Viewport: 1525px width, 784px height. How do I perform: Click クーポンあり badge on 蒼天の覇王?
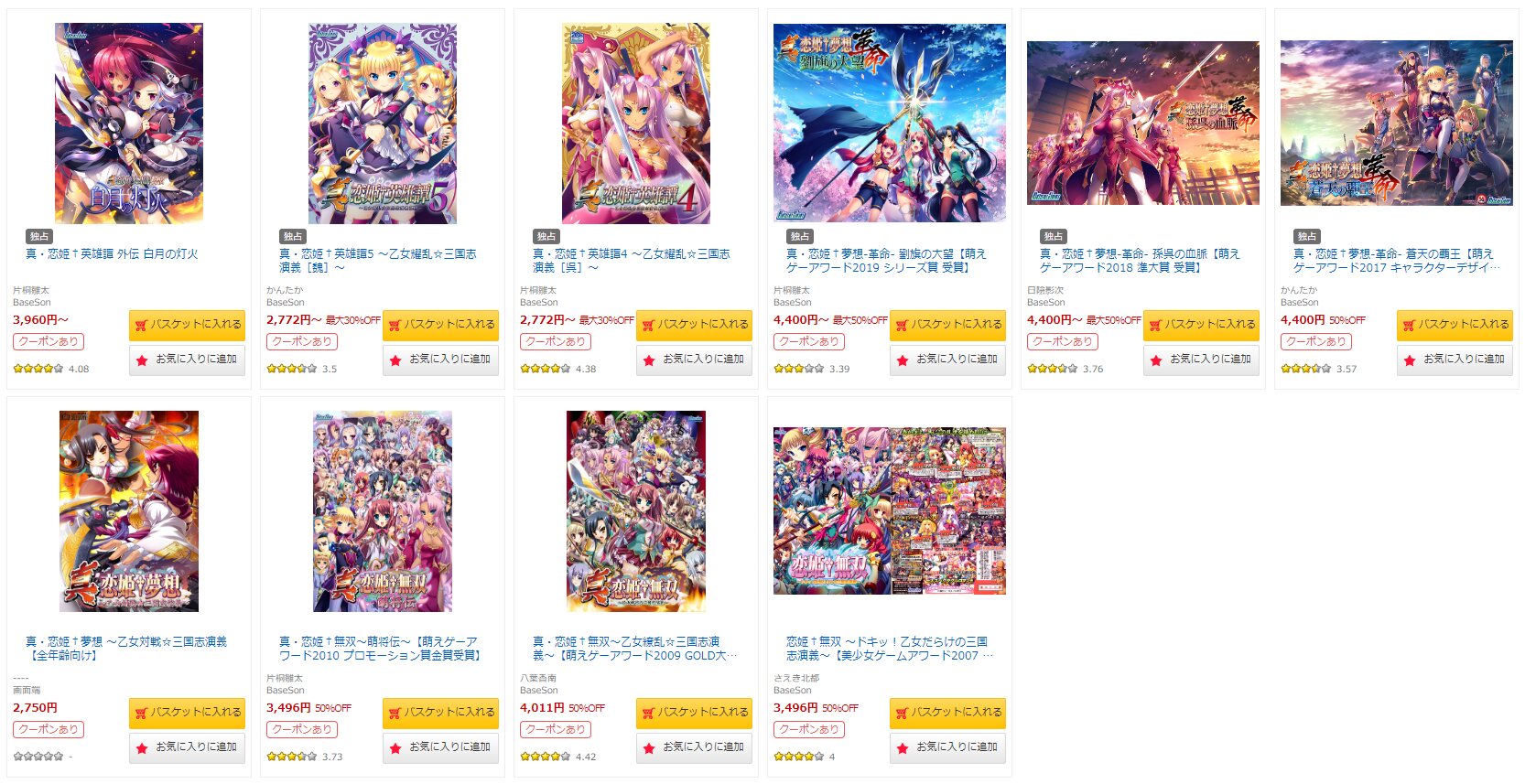[x=1315, y=341]
